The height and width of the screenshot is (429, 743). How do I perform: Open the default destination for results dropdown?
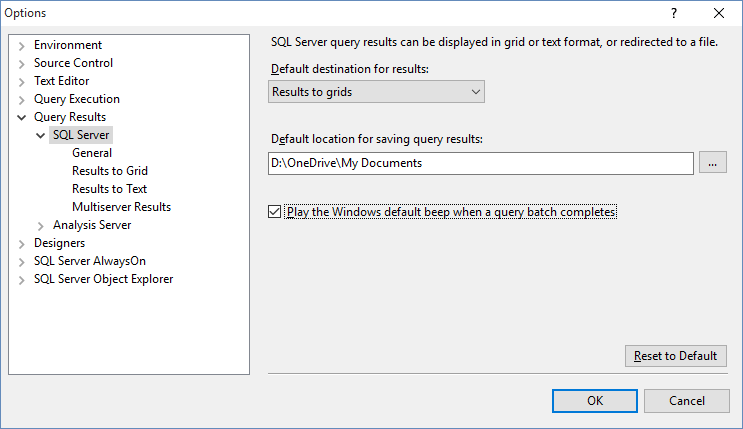click(376, 92)
